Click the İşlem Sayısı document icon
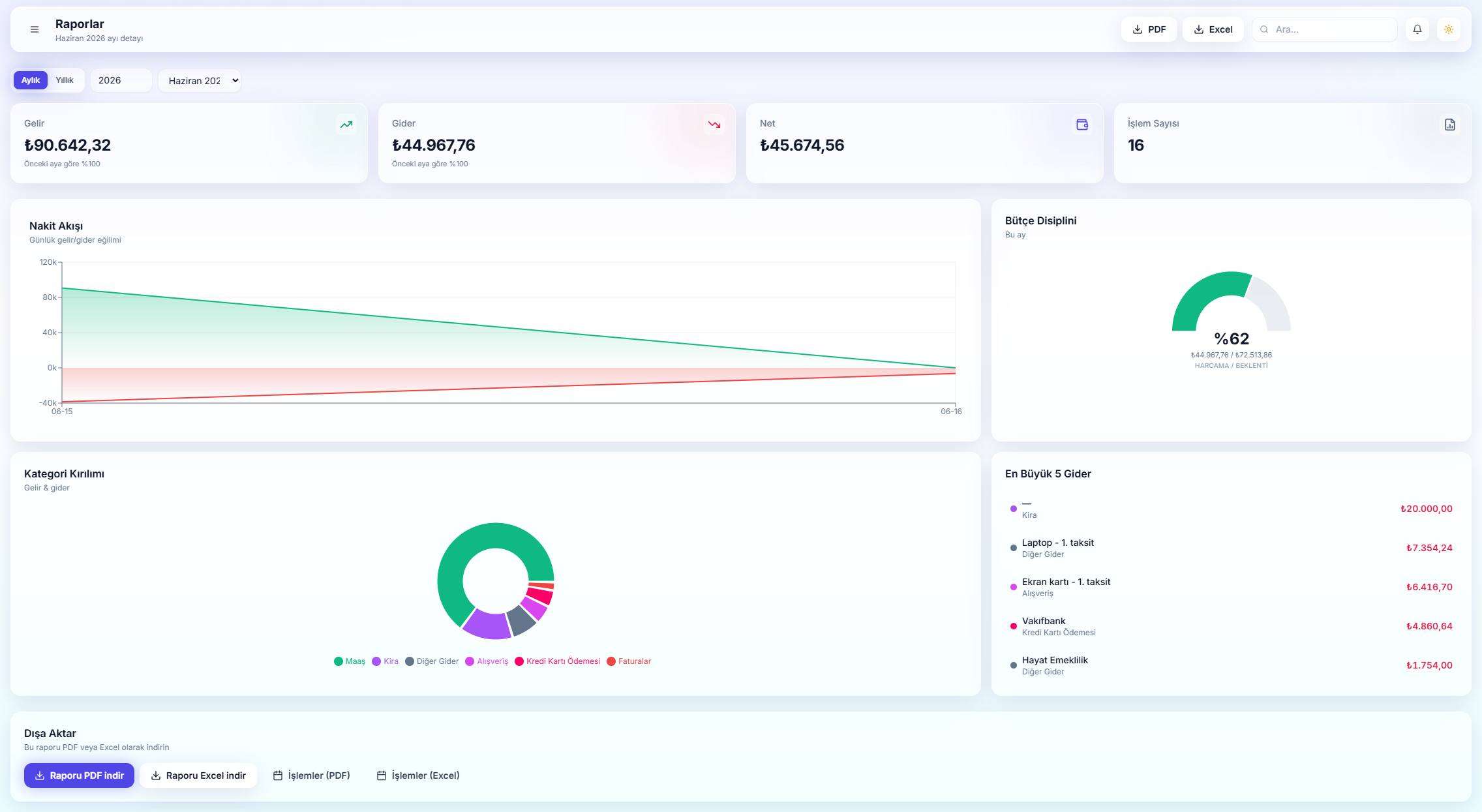Image resolution: width=1482 pixels, height=812 pixels. (x=1450, y=125)
